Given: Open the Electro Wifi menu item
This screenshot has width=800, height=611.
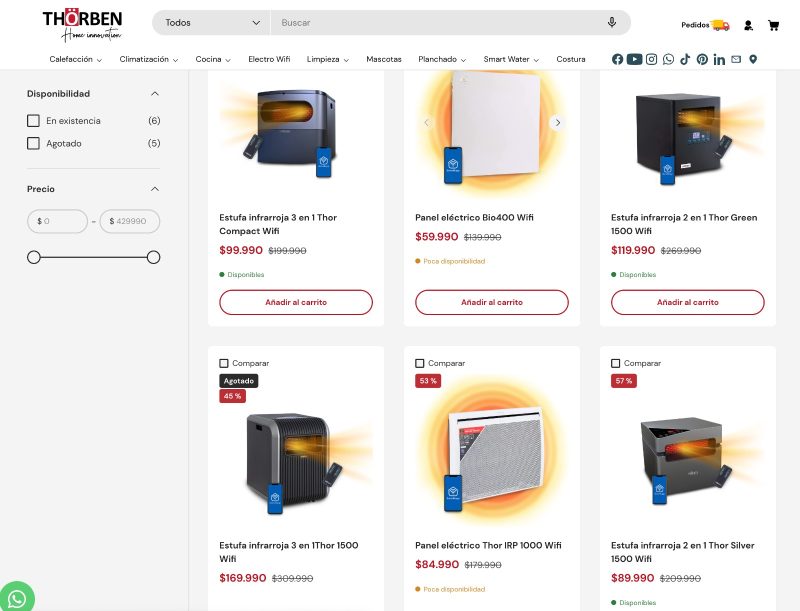Looking at the screenshot, I should [x=269, y=59].
